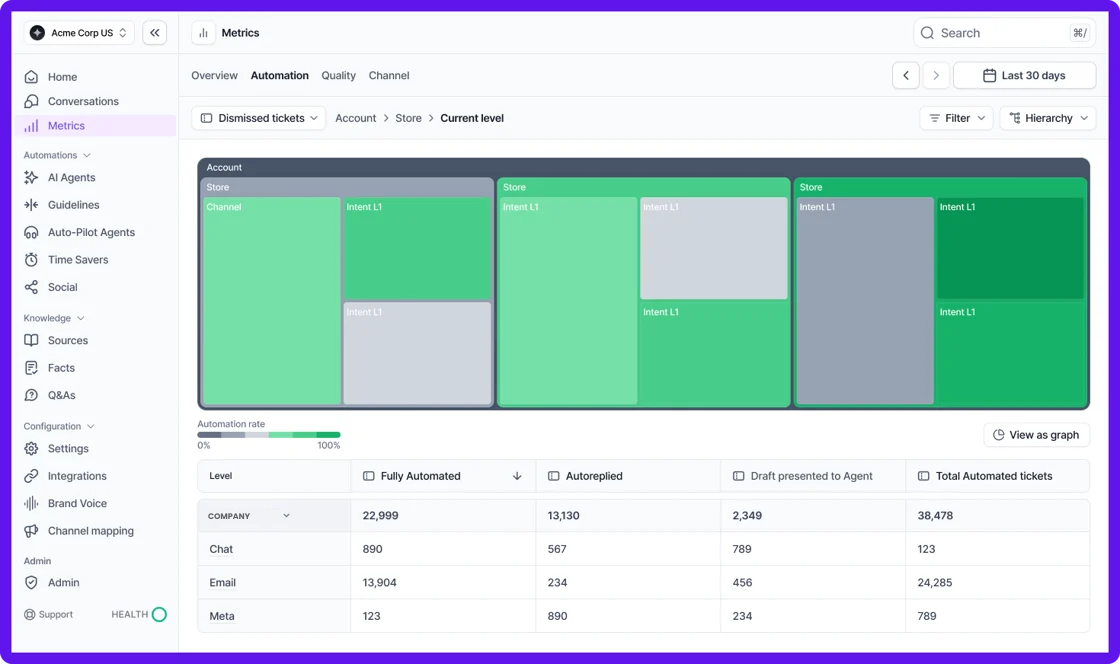
Task: Switch to the Quality tab
Action: (x=338, y=75)
